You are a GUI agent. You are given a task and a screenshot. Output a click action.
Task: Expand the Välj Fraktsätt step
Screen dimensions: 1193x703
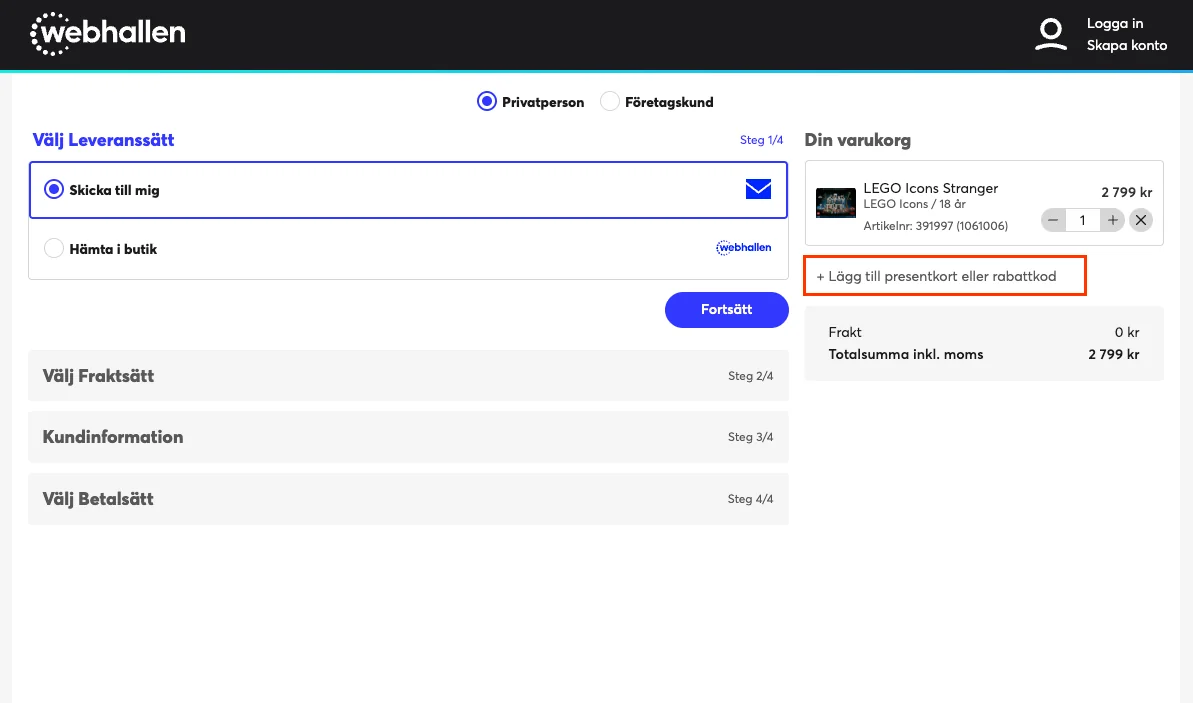(x=408, y=376)
